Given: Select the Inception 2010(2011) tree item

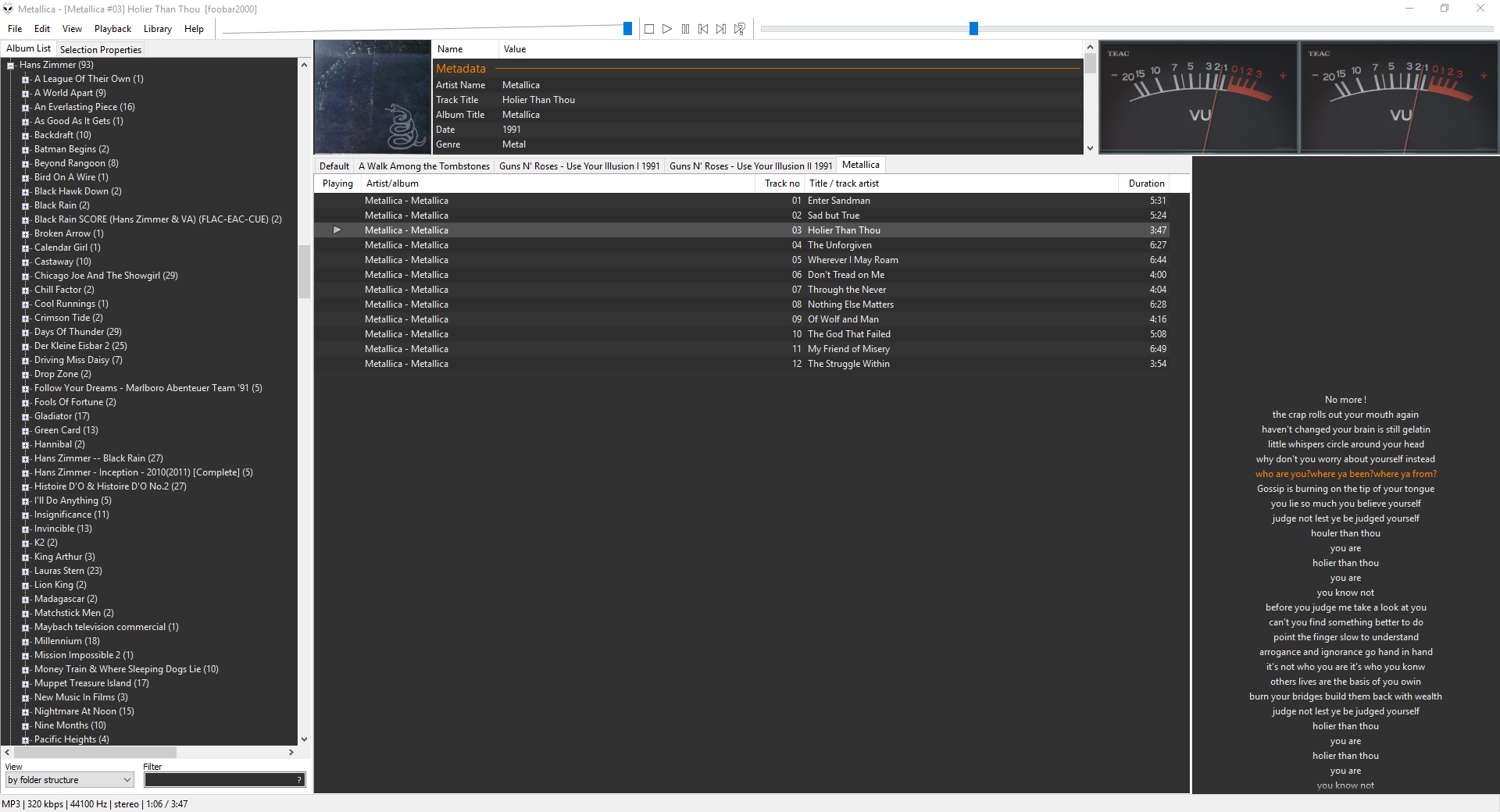Looking at the screenshot, I should [x=143, y=472].
